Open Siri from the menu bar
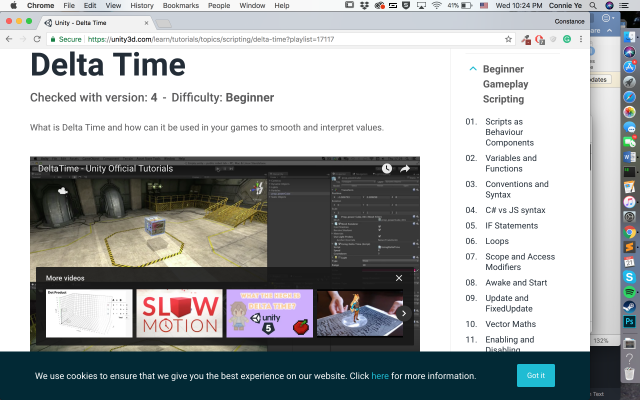The image size is (640, 400). pyautogui.click(x=609, y=5)
